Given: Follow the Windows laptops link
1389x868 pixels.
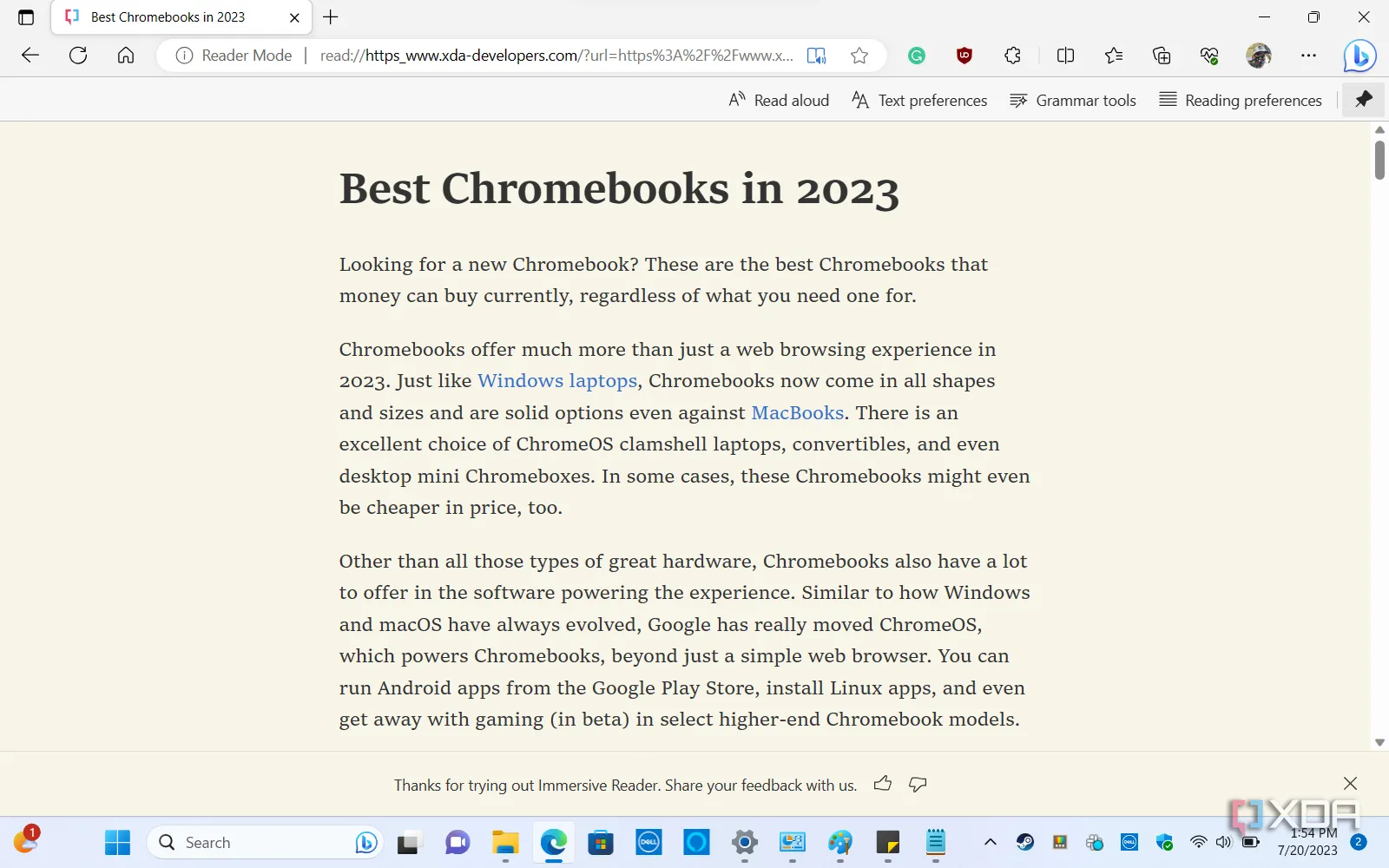Looking at the screenshot, I should [556, 381].
